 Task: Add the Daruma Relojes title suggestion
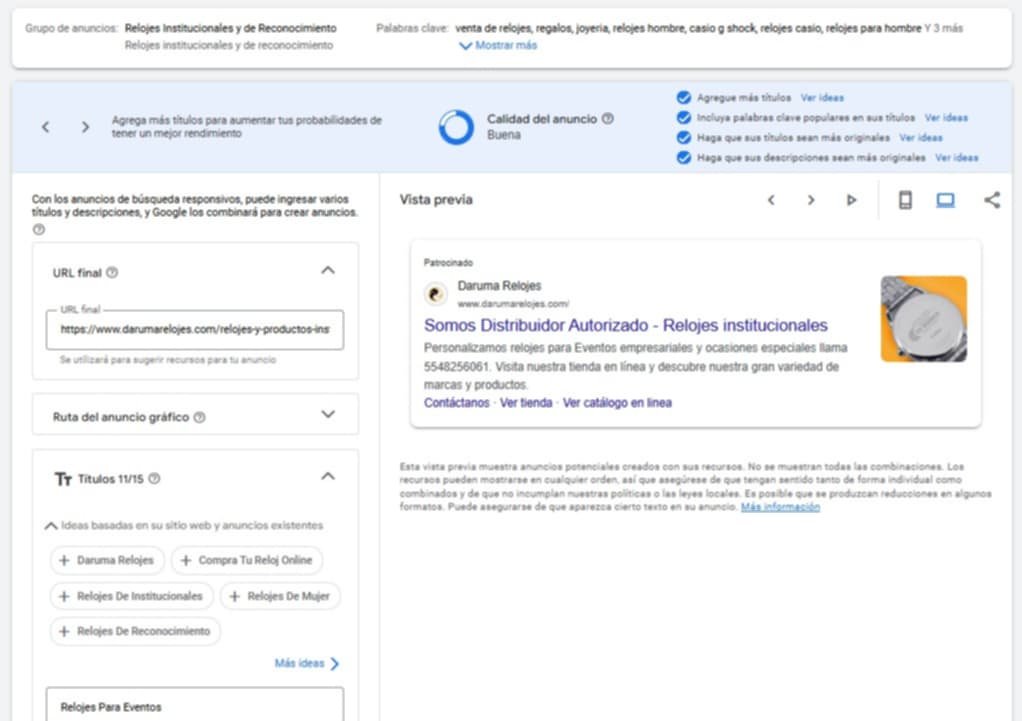[x=106, y=560]
